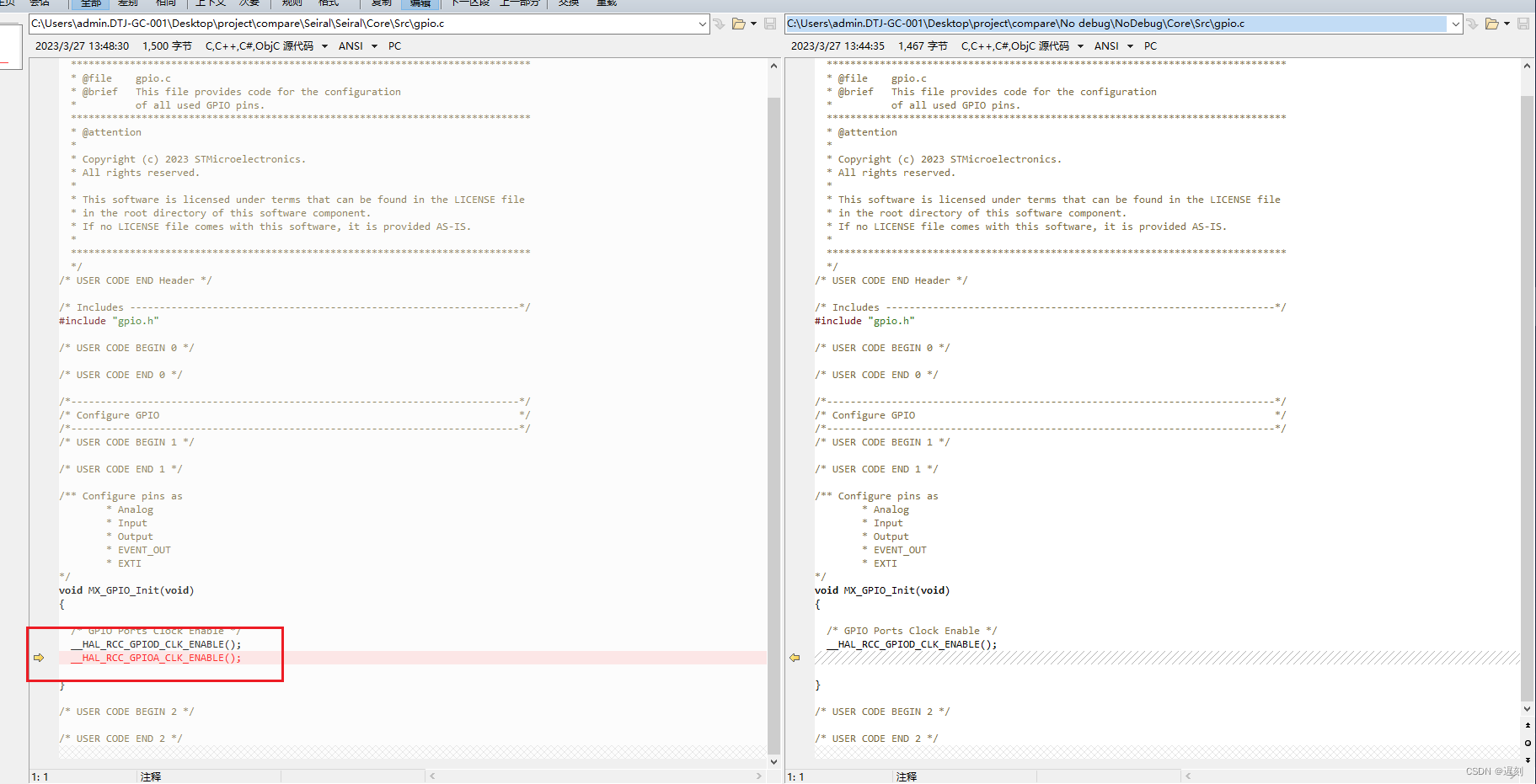The image size is (1536, 784).
Task: Click left pane vertical scrollbar down arrow
Action: point(773,761)
